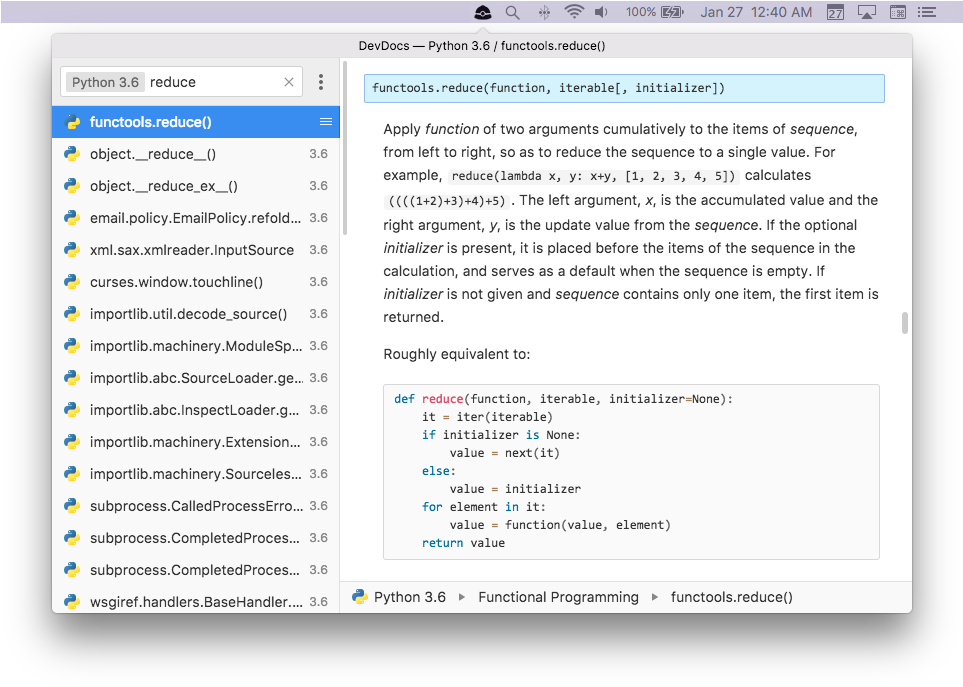
Task: Click Python icon beside importlib.abc.SourceLoader.ge...
Action: click(72, 378)
